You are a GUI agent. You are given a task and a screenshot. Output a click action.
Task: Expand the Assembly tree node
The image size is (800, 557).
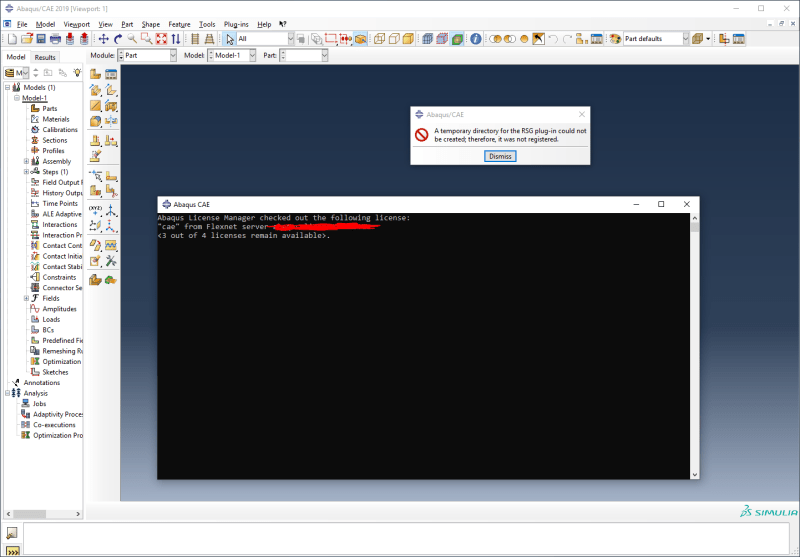[26, 161]
